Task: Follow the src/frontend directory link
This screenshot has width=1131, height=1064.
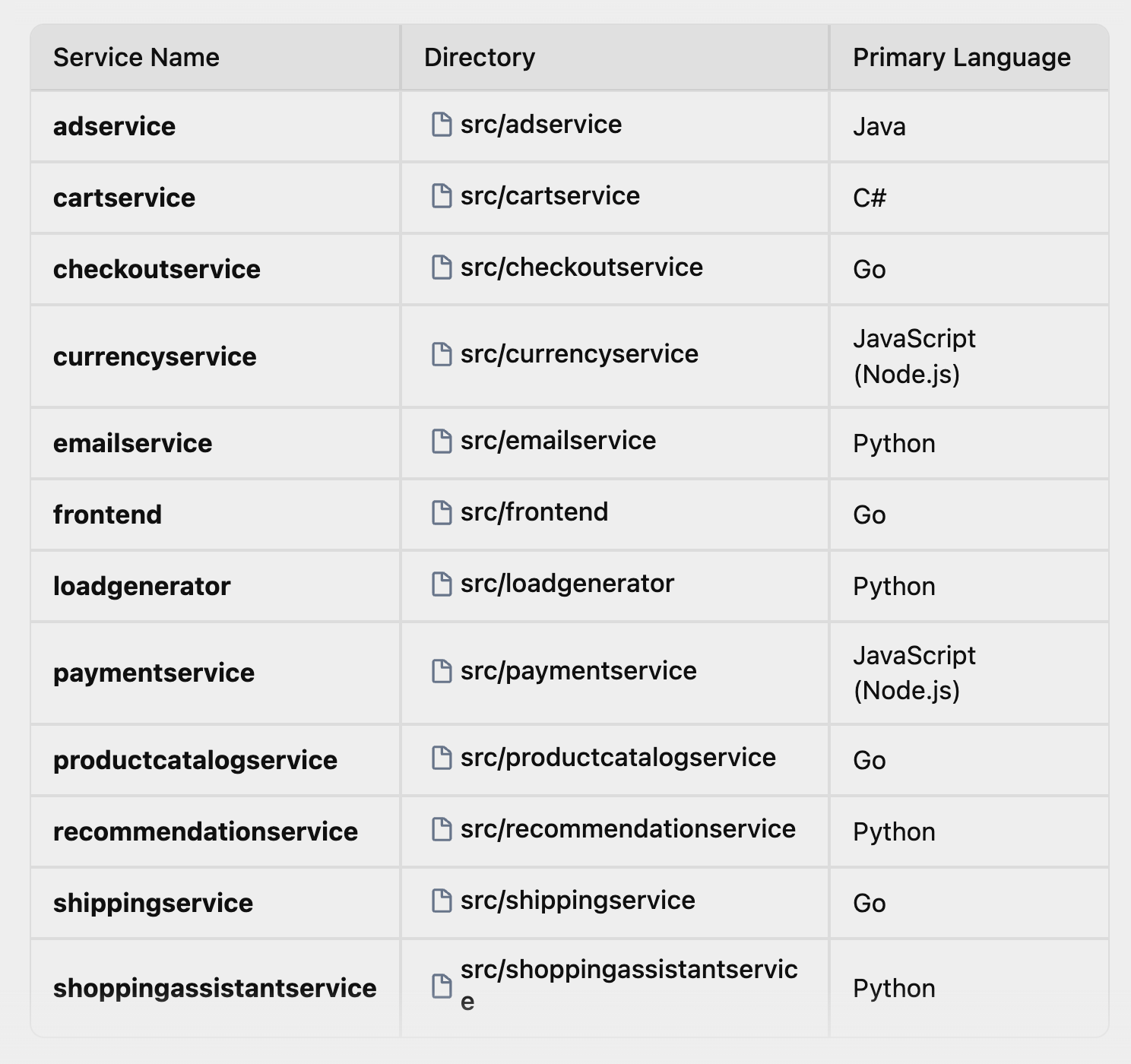Action: 534,511
